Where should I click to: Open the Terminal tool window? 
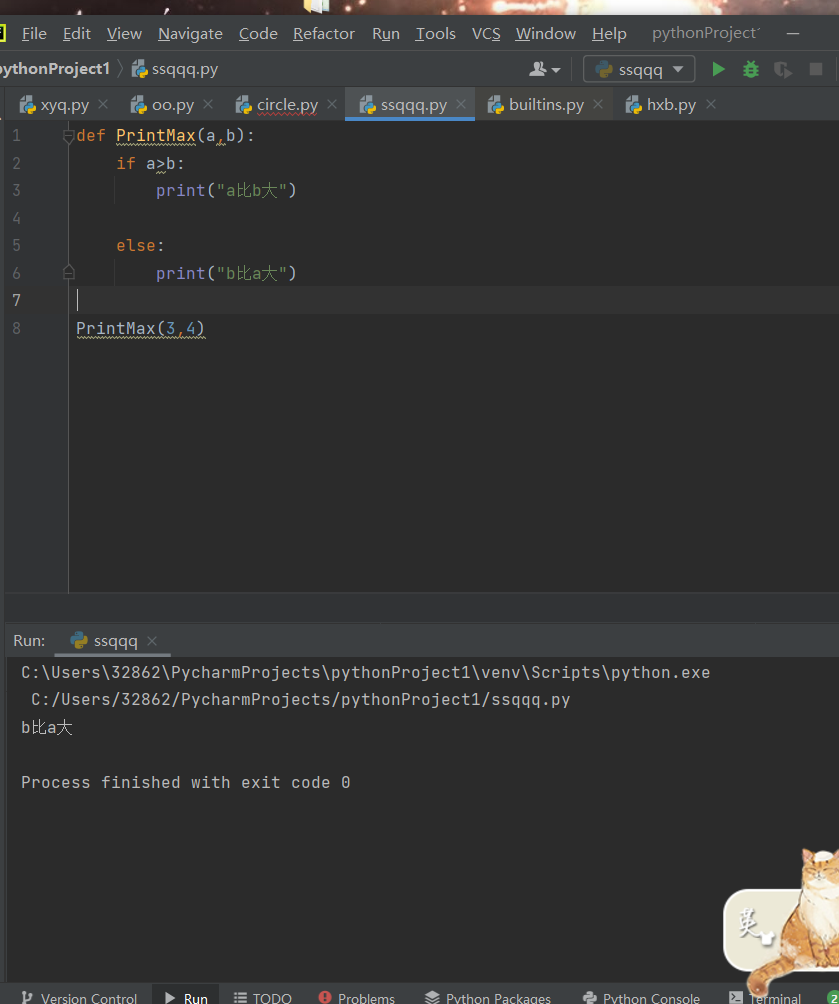(x=765, y=997)
